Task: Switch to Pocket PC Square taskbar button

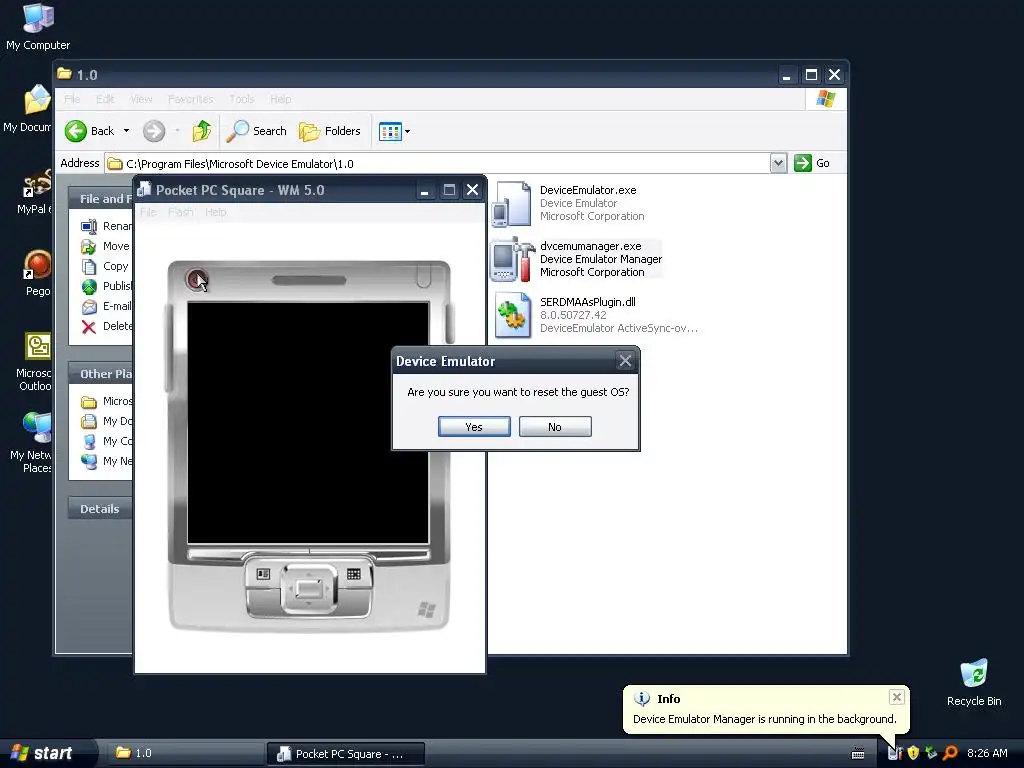Action: tap(346, 753)
